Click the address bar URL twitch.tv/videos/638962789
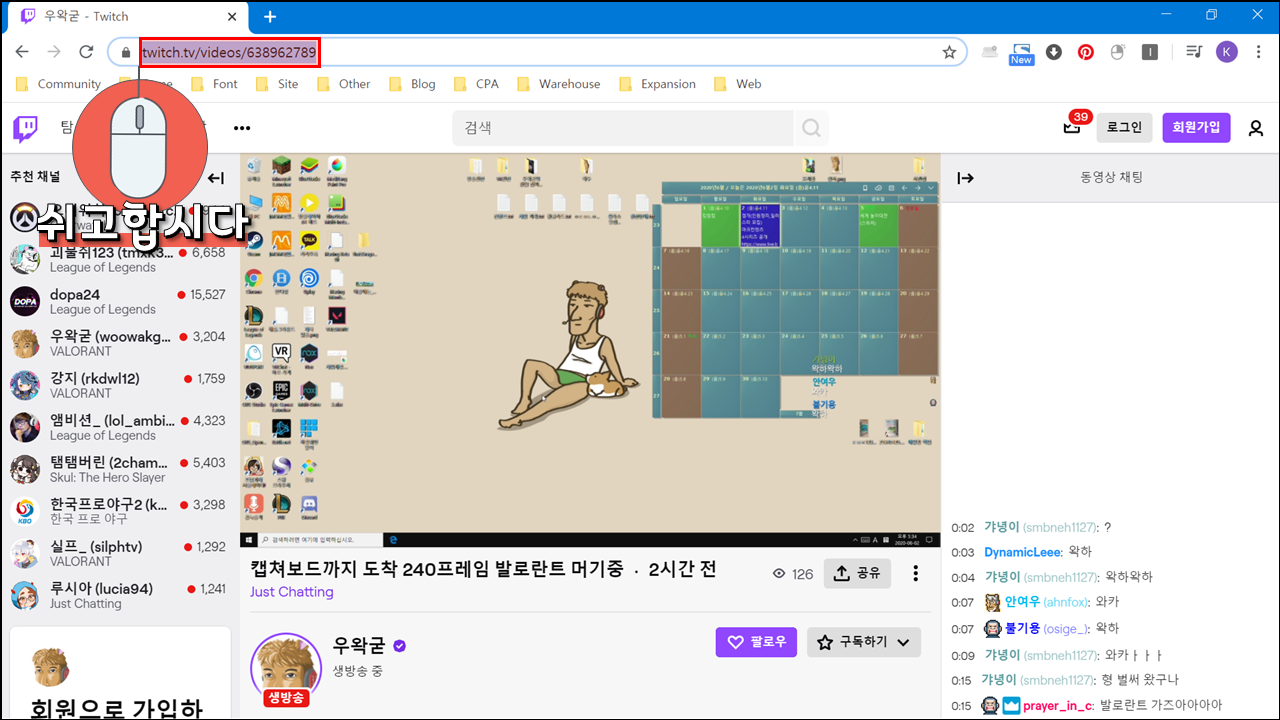 tap(229, 52)
